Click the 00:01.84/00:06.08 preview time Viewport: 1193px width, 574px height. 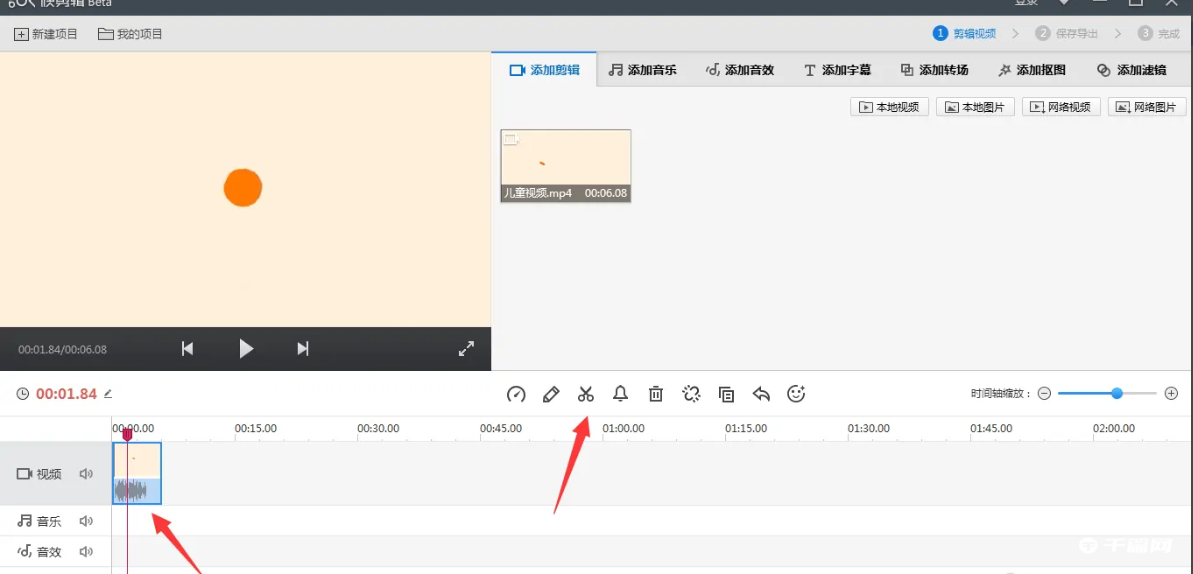(x=62, y=349)
